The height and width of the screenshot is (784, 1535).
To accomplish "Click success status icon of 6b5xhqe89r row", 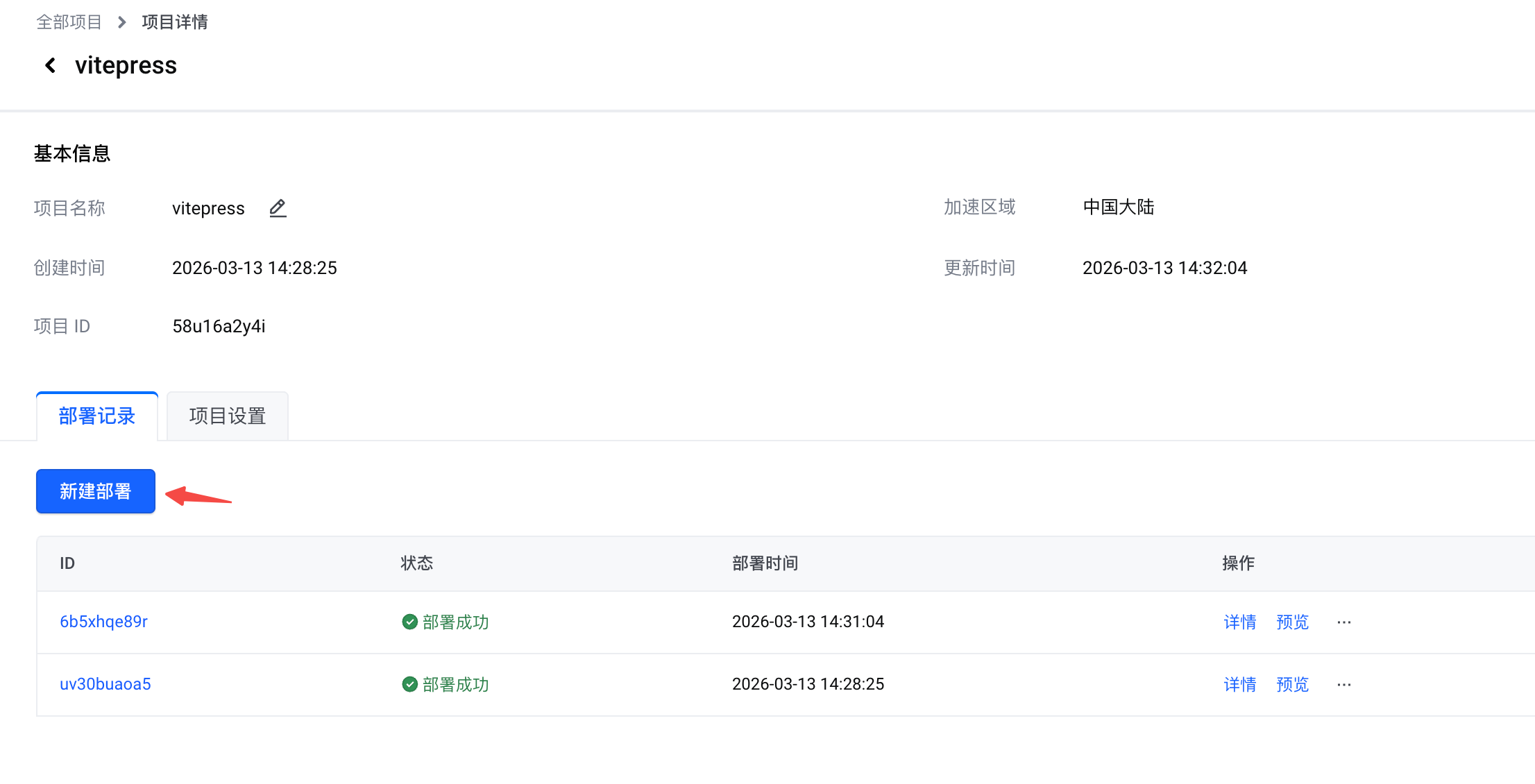I will coord(409,622).
